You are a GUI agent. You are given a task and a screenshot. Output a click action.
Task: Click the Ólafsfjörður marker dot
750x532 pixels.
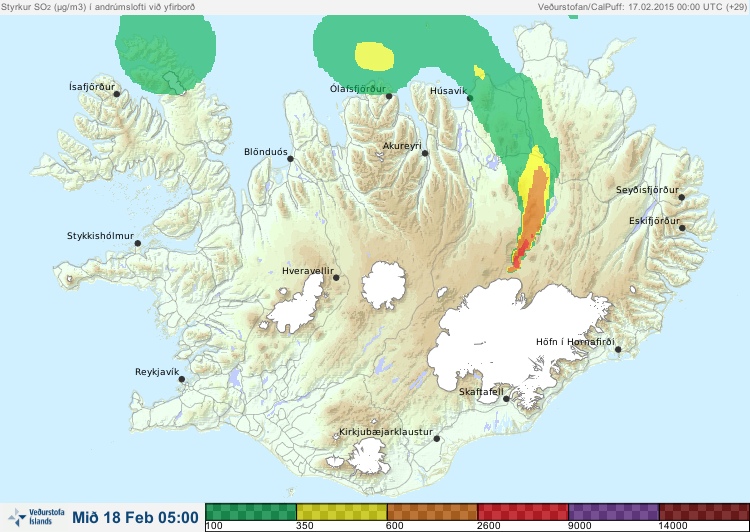tap(389, 96)
